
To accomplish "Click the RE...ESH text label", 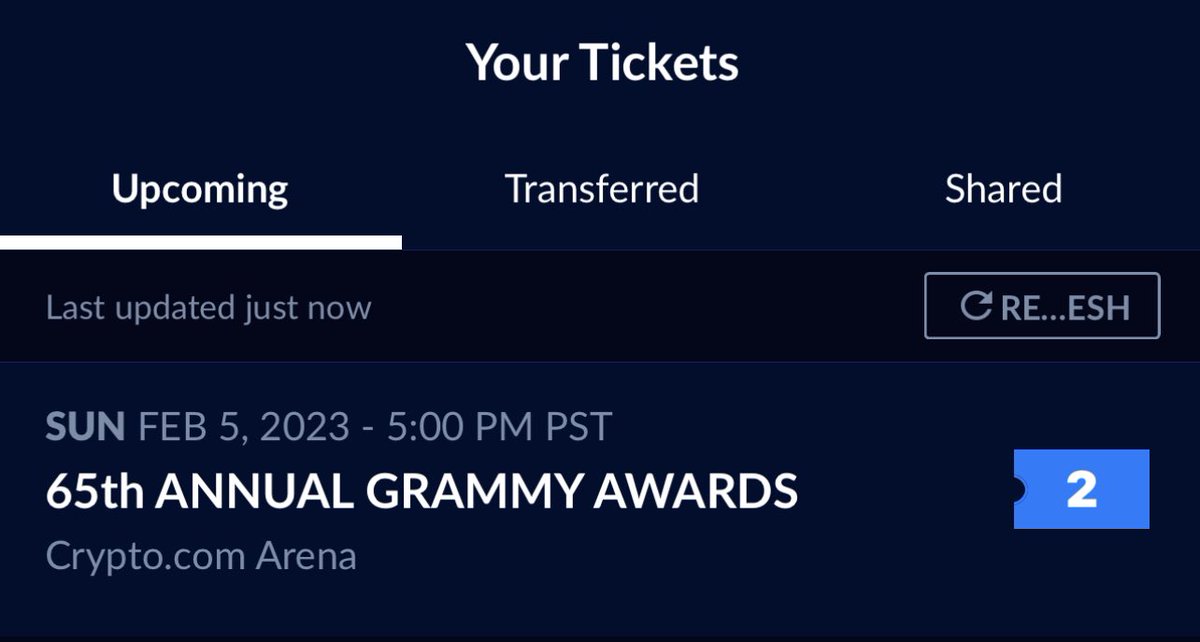I will (x=1065, y=307).
